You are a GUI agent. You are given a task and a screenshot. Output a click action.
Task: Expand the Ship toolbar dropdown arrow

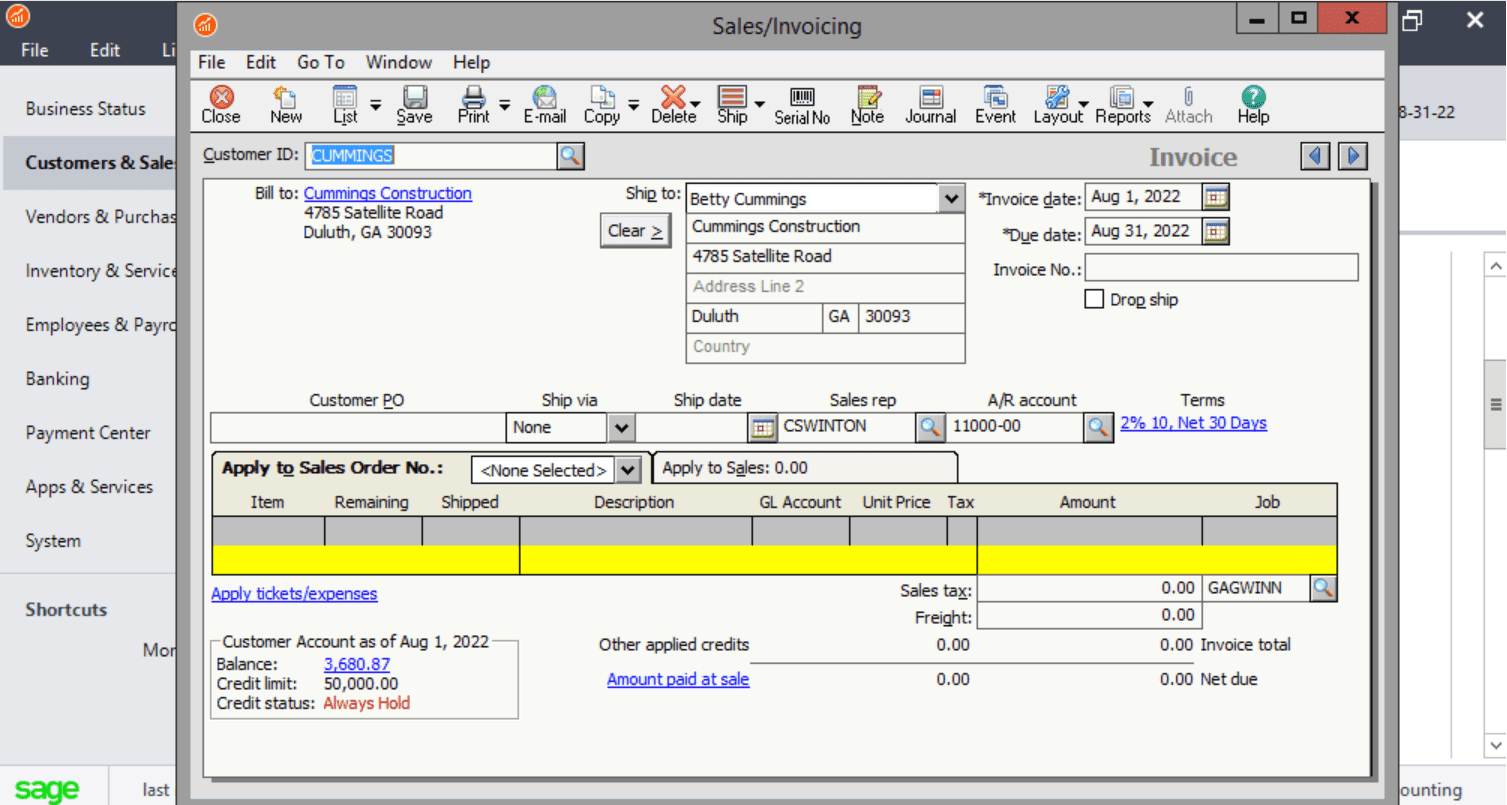pyautogui.click(x=759, y=104)
